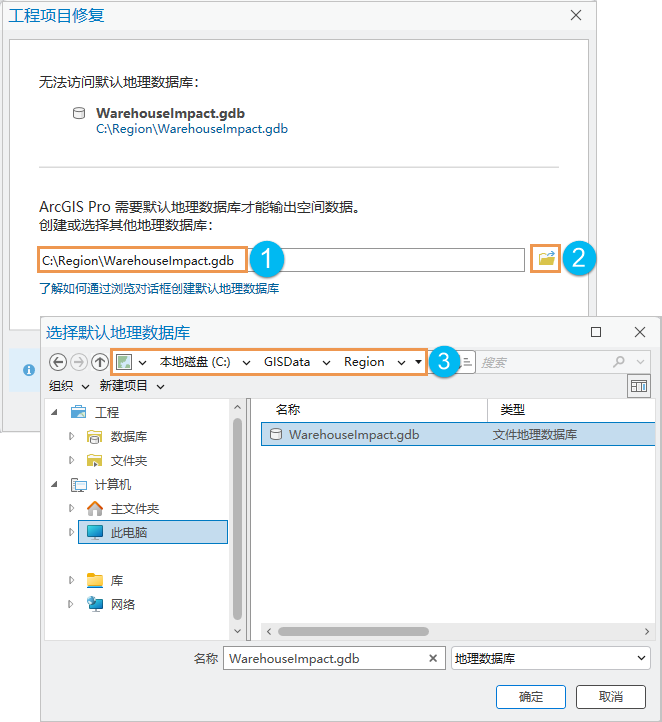This screenshot has width=662, height=722.
Task: Click the Back arrow in the browse dialog
Action: tap(58, 362)
